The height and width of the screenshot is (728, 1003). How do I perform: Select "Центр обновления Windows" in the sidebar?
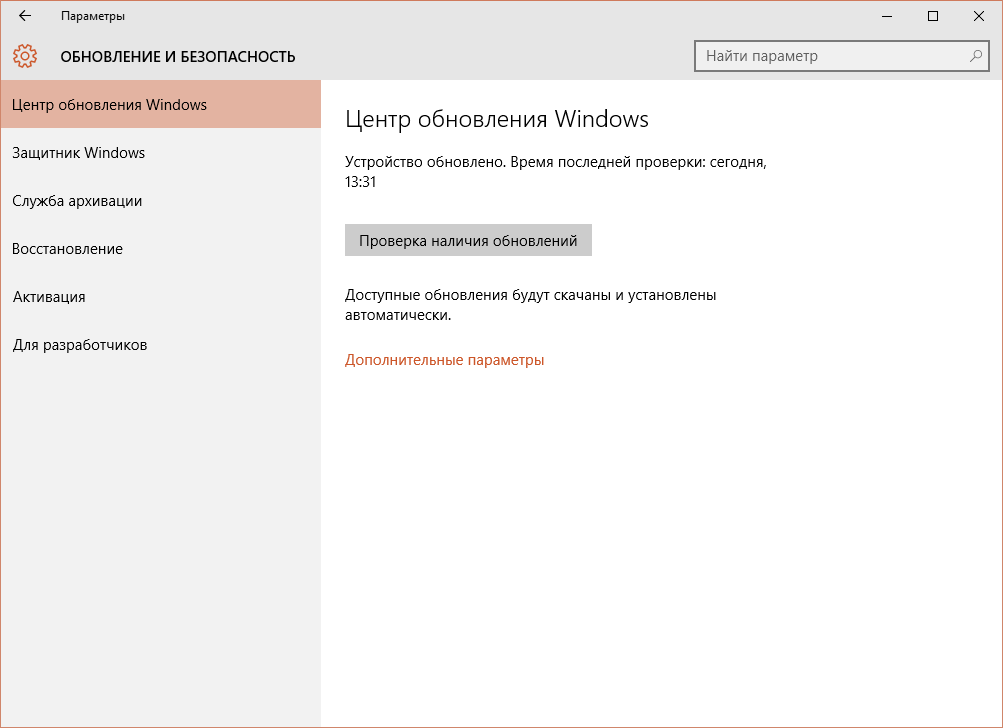161,104
